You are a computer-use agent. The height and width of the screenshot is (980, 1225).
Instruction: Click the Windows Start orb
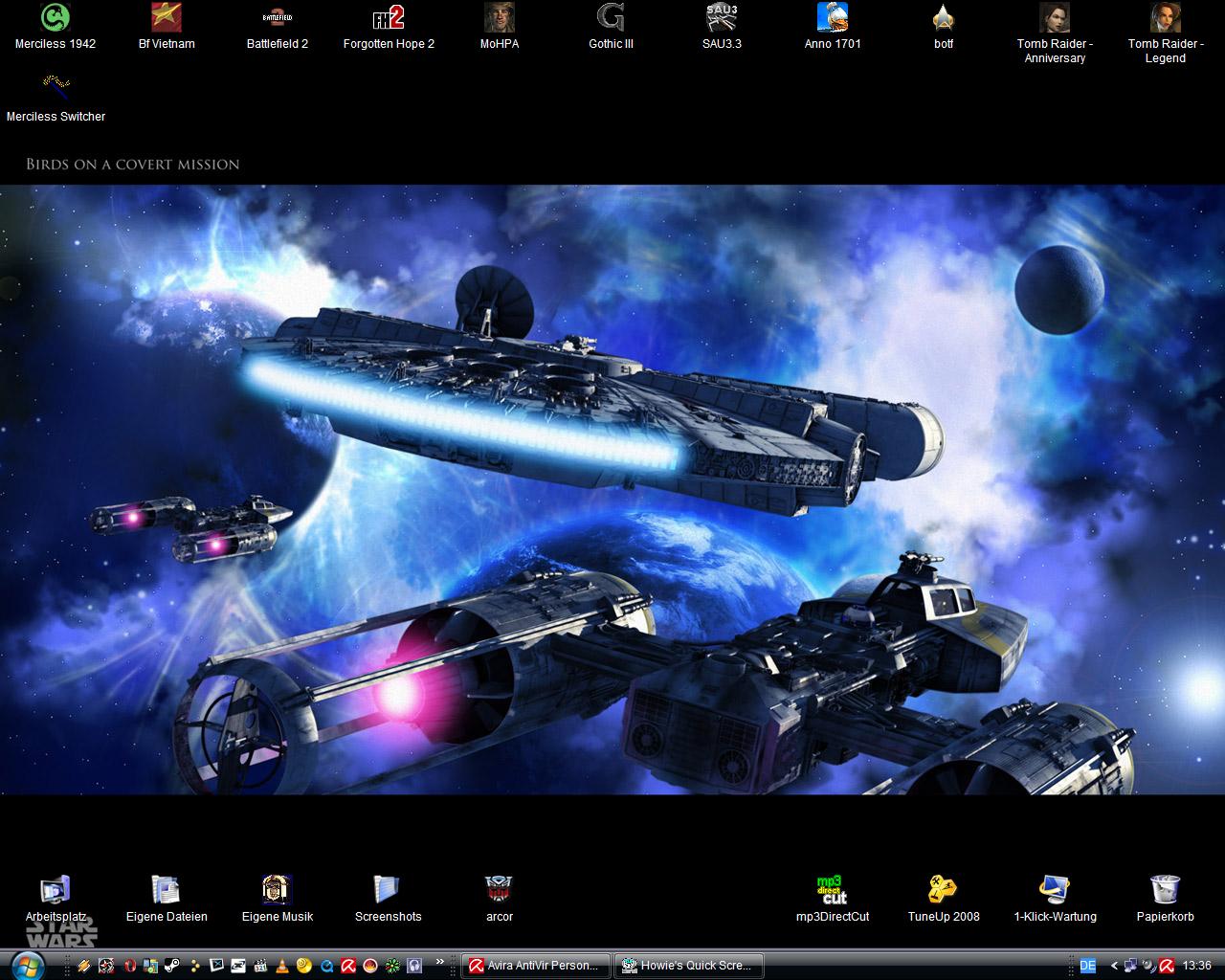pos(27,965)
